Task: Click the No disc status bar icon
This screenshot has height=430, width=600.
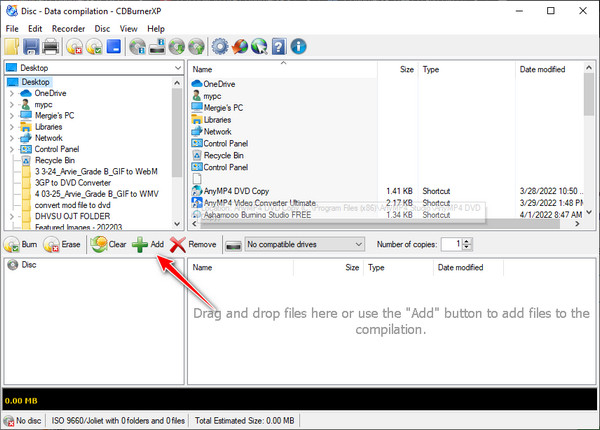Action: tap(9, 421)
